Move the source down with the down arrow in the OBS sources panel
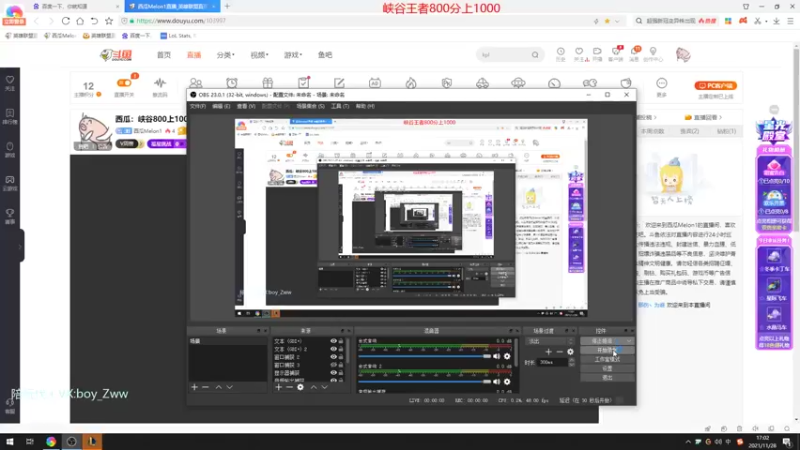Viewport: 800px width, 450px height. (x=324, y=387)
